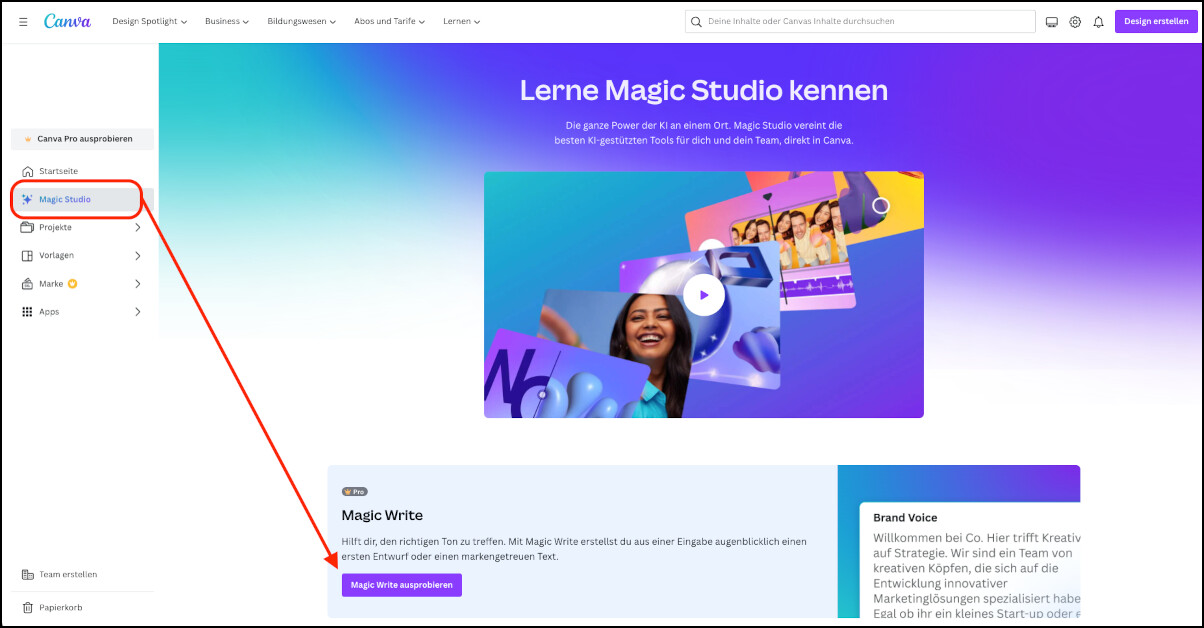The width and height of the screenshot is (1204, 628).
Task: Click the Magic Studio video thumbnail
Action: point(704,294)
